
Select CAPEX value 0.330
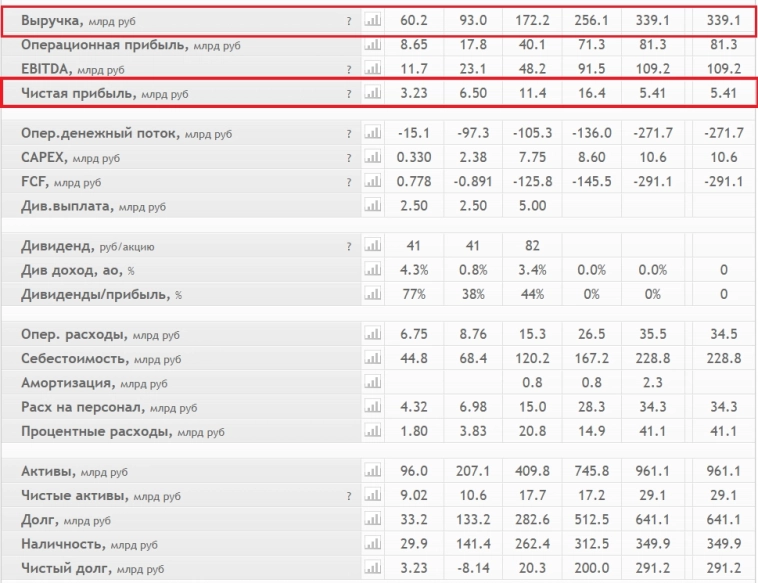pos(414,157)
